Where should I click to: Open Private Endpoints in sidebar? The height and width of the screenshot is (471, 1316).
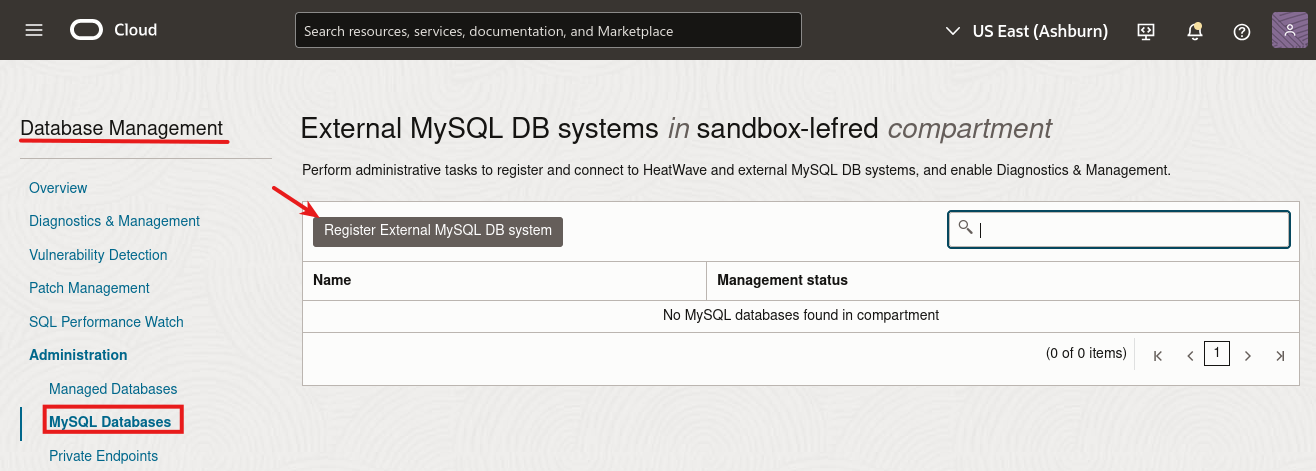(103, 456)
